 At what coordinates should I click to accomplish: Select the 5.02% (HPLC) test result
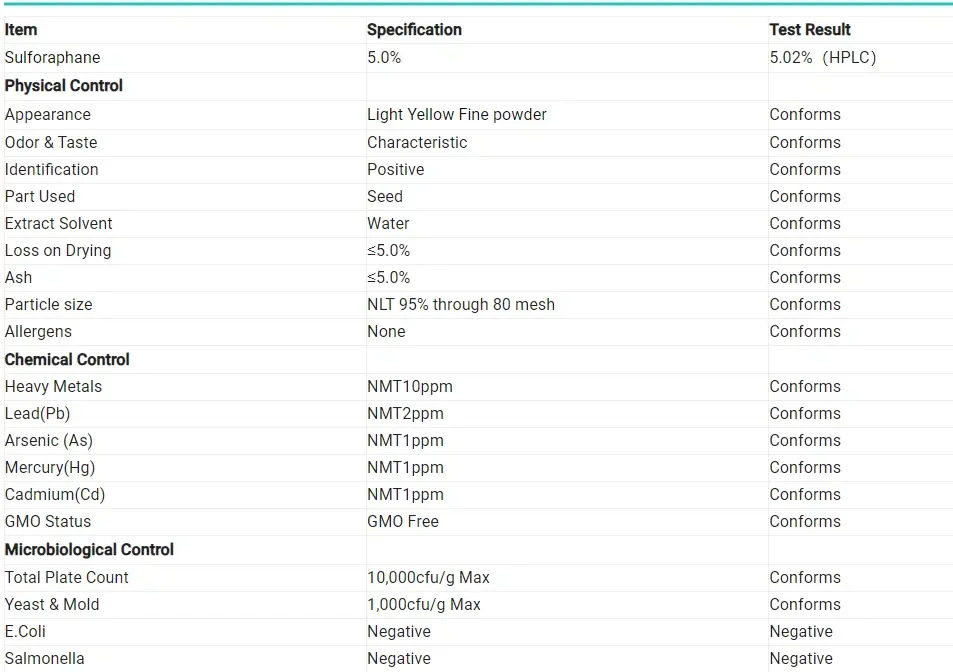pyautogui.click(x=822, y=58)
